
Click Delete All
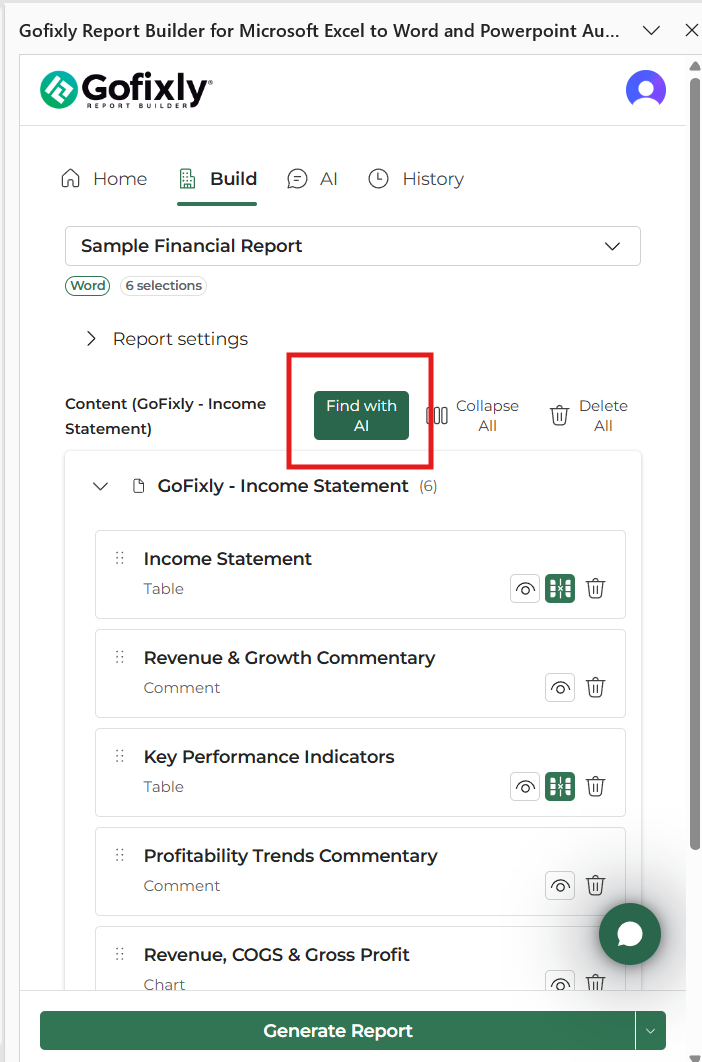click(588, 415)
